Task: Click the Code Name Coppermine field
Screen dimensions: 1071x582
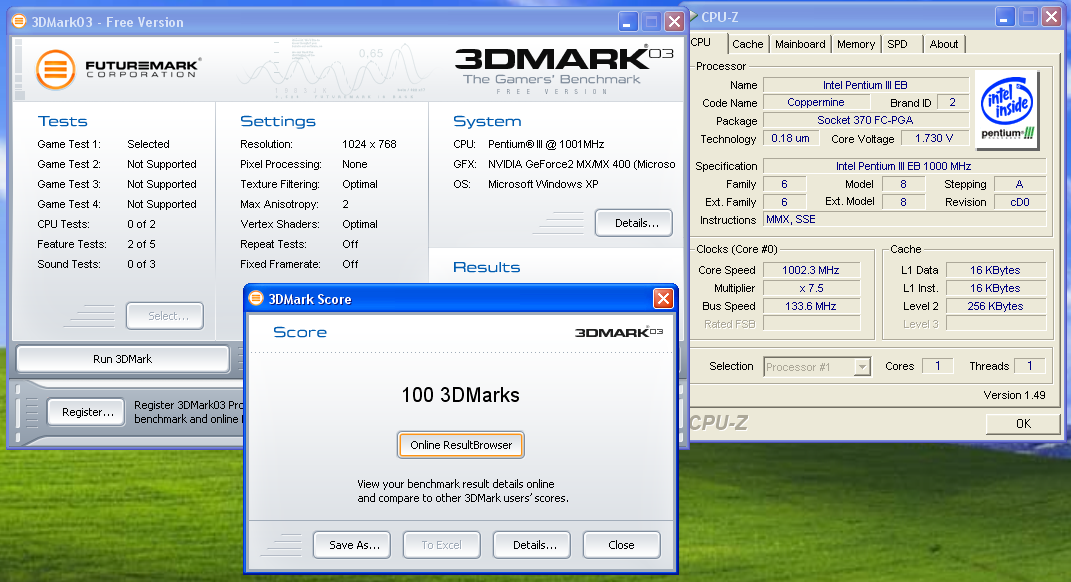Action: tap(816, 102)
